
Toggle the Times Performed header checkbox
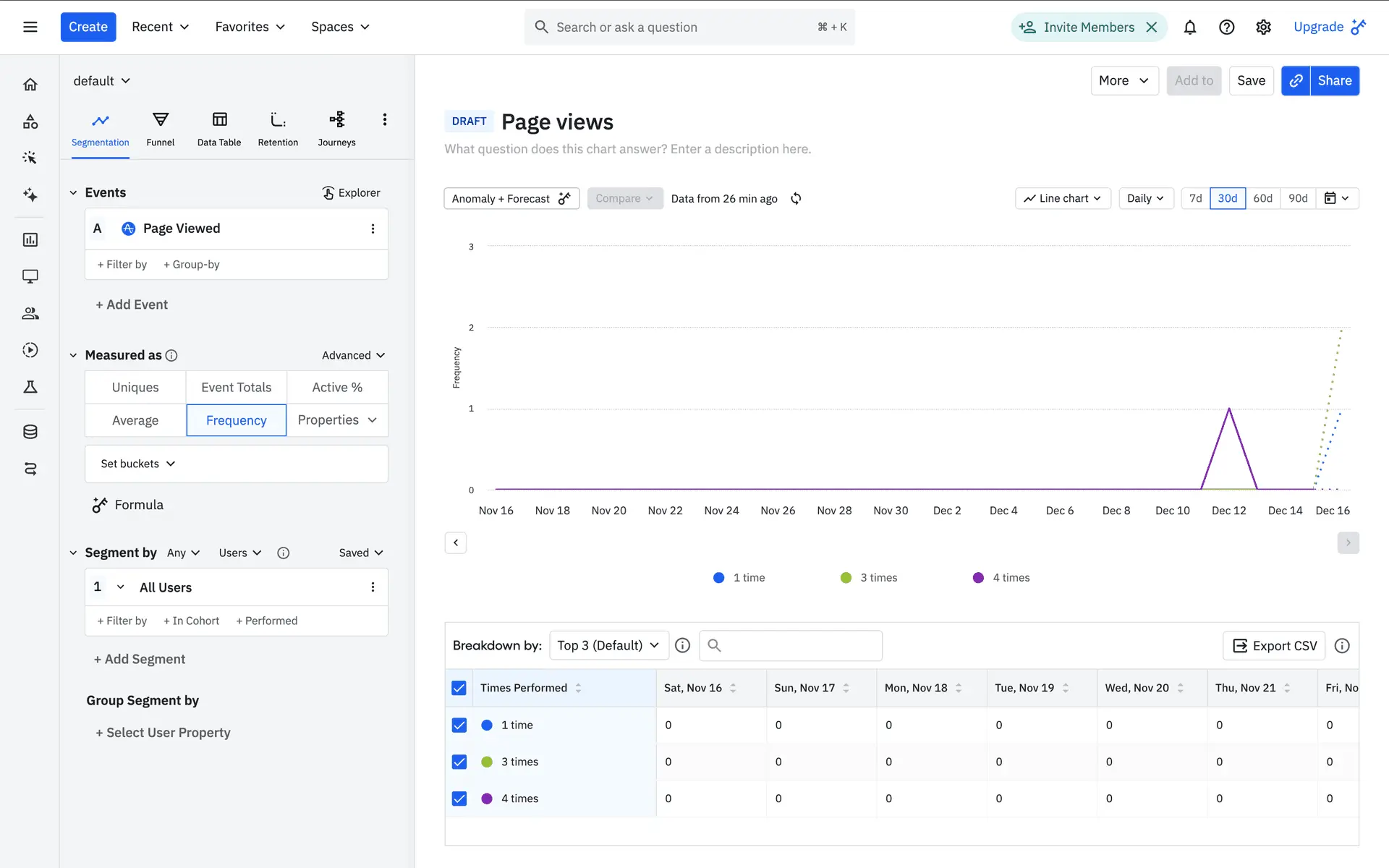[x=459, y=688]
